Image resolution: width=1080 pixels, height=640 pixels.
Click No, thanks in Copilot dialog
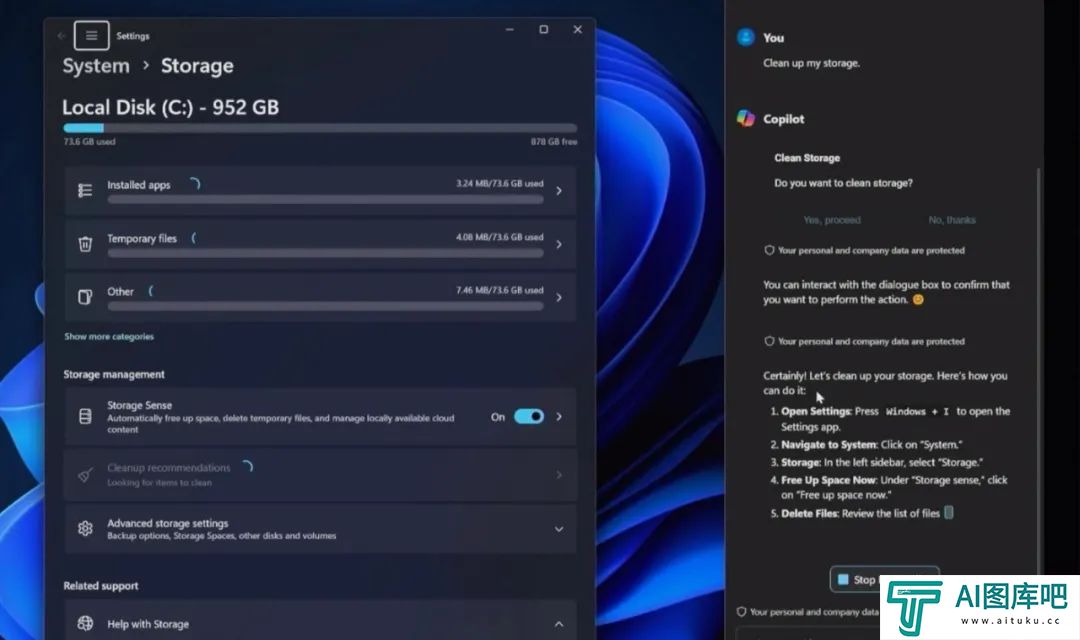point(952,220)
